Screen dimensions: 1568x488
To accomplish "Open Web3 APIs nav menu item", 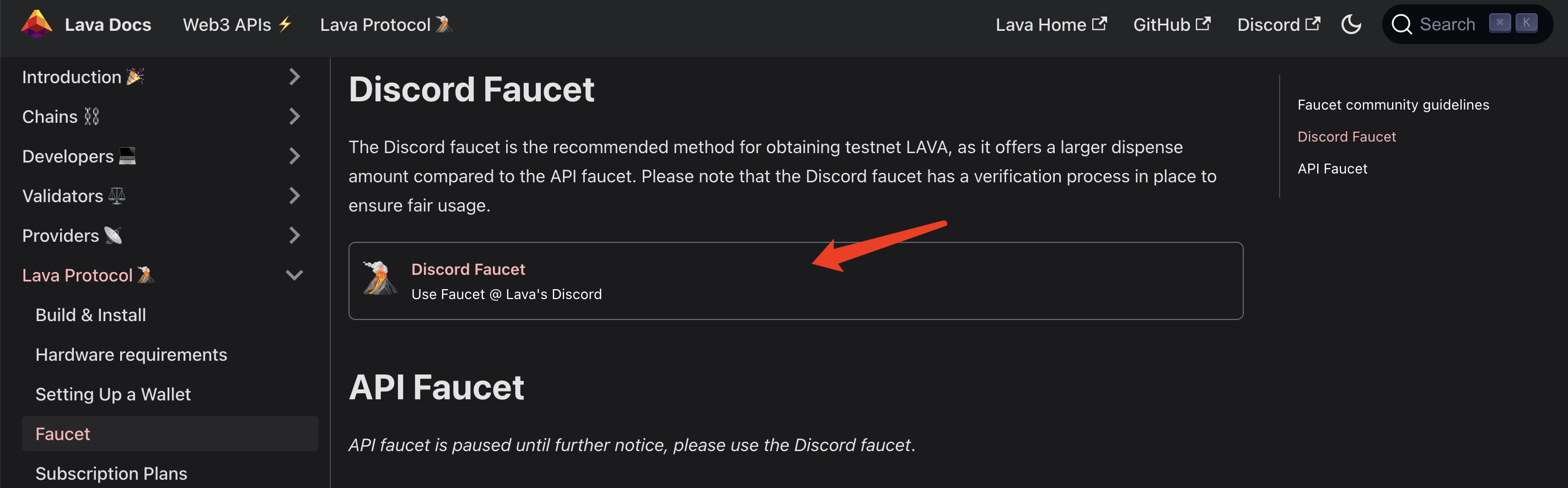I will 238,24.
